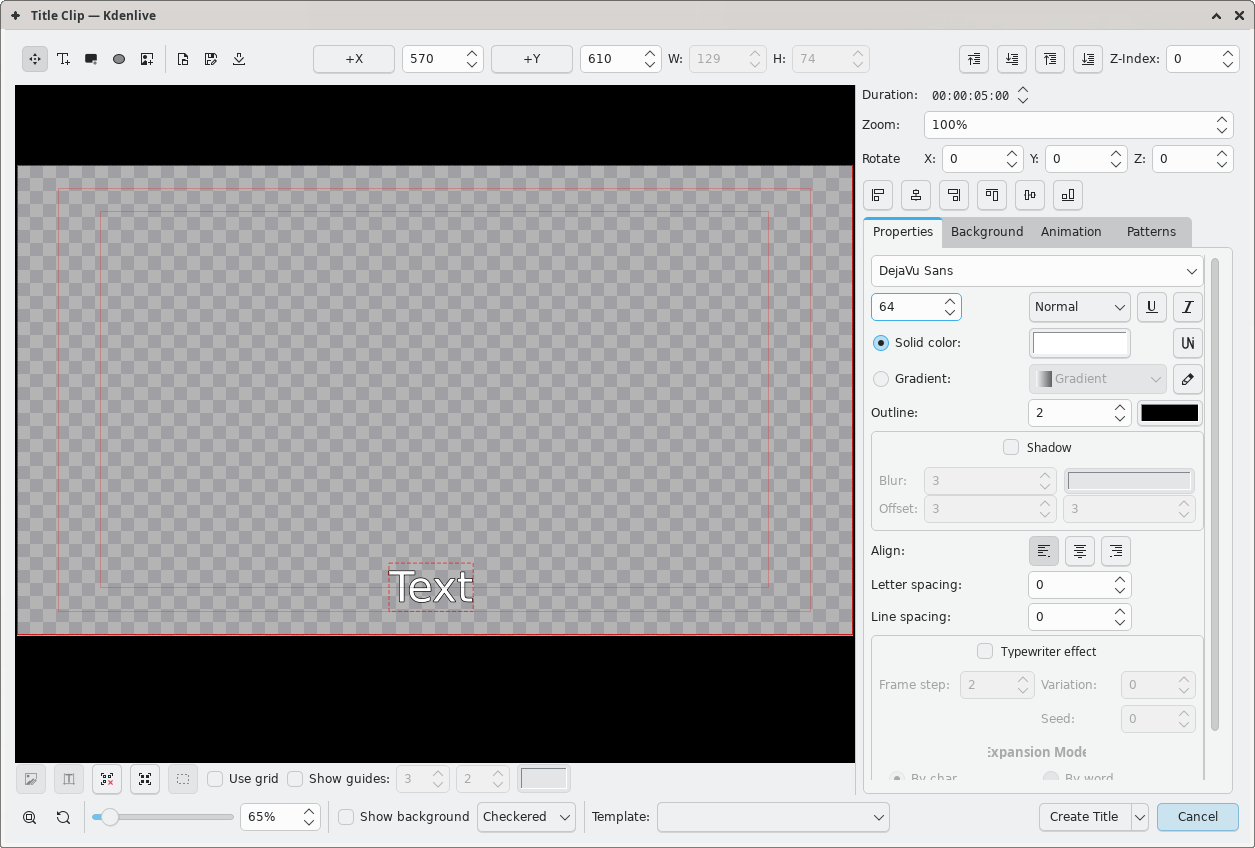
Task: Click the Properties panel vertical scrollbar
Action: pyautogui.click(x=1215, y=495)
